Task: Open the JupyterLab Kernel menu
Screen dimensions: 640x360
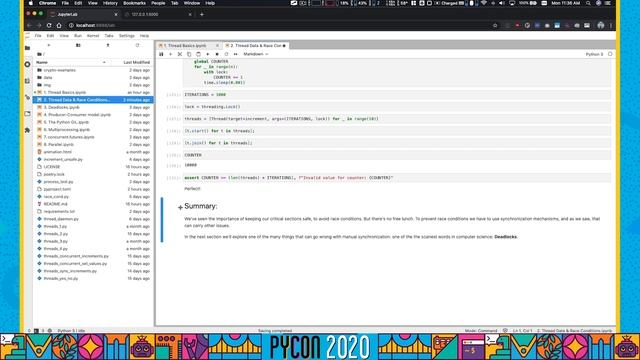Action: point(93,36)
